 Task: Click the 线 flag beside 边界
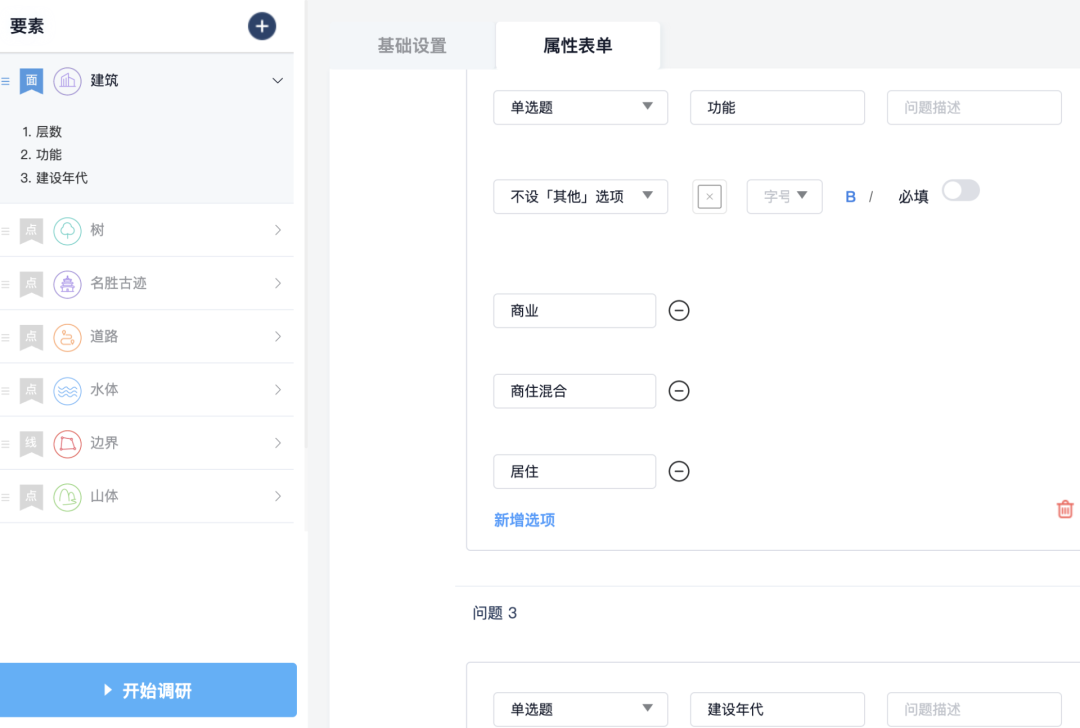point(31,444)
